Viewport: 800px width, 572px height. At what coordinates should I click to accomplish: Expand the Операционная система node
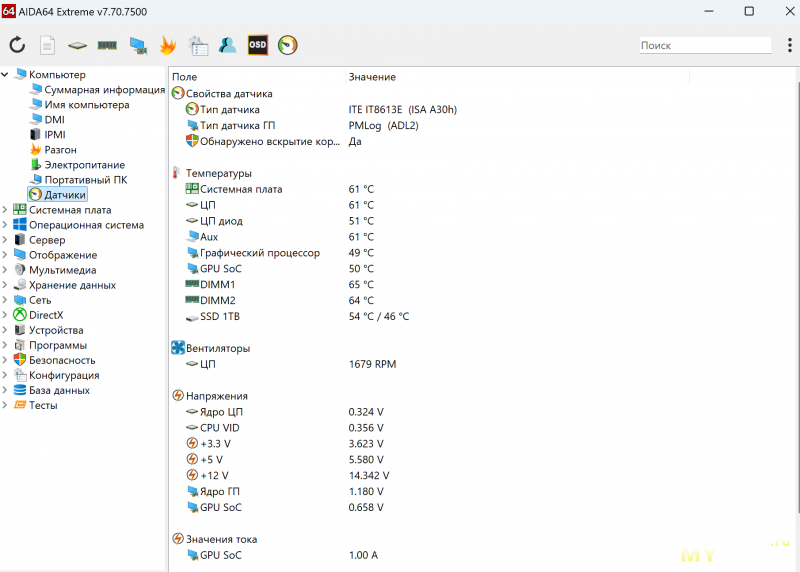pos(5,225)
